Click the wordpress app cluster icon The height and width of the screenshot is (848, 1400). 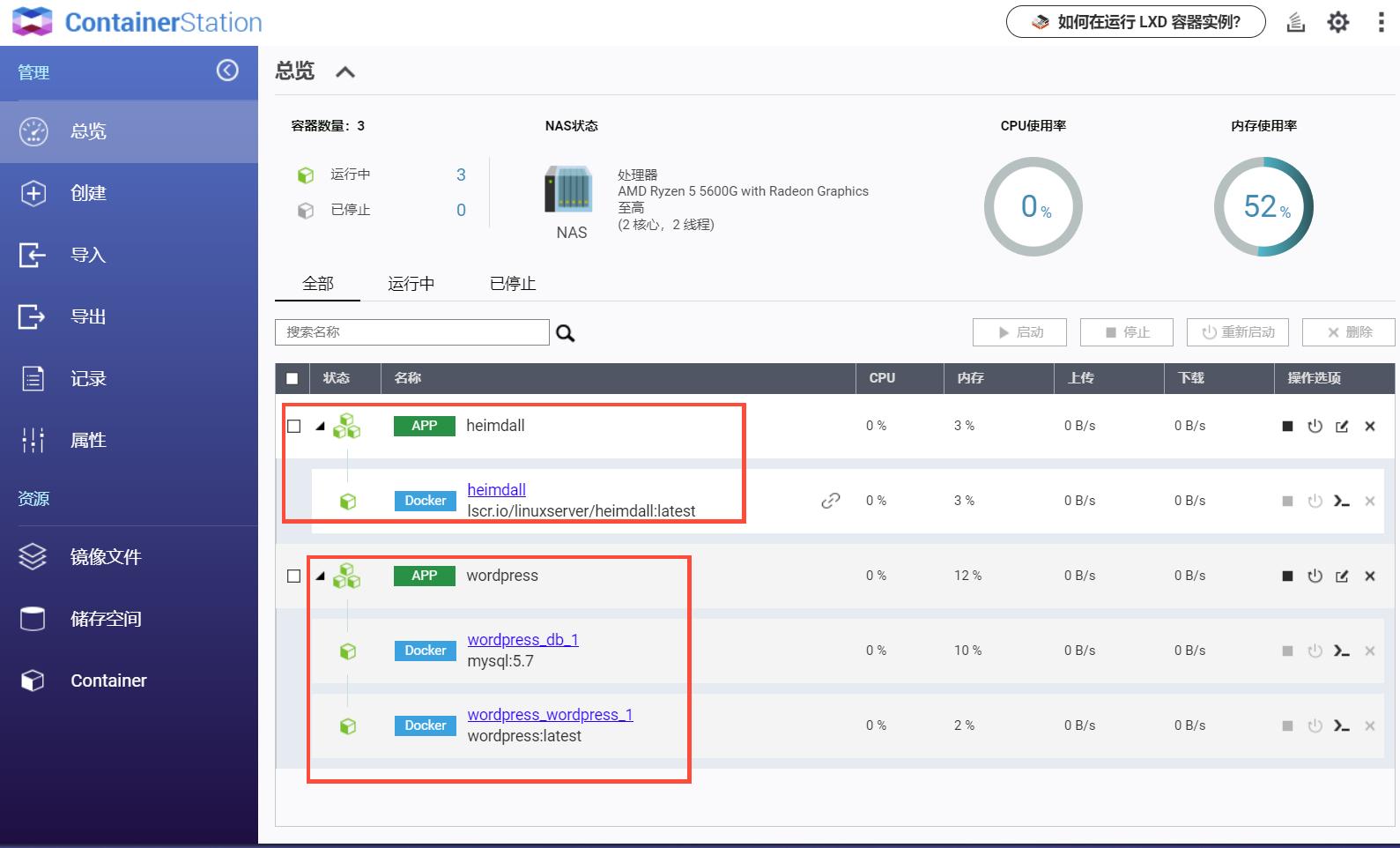346,576
